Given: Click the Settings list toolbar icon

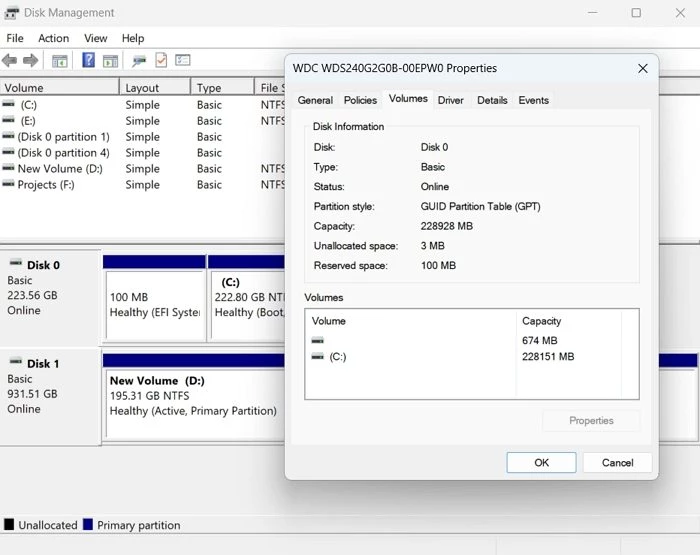Looking at the screenshot, I should click(183, 60).
